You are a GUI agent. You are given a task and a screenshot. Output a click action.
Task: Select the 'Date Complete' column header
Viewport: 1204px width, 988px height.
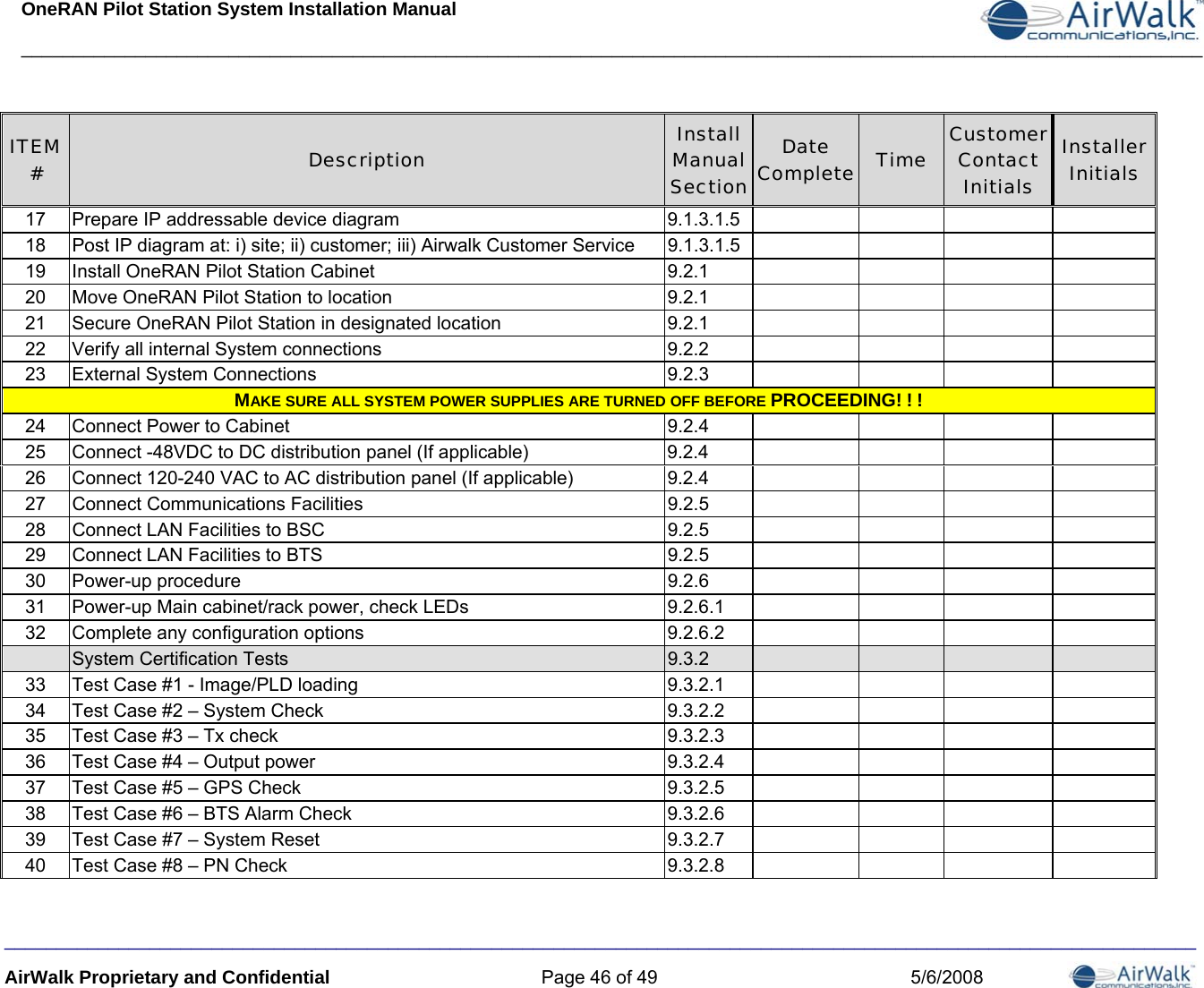click(x=806, y=160)
